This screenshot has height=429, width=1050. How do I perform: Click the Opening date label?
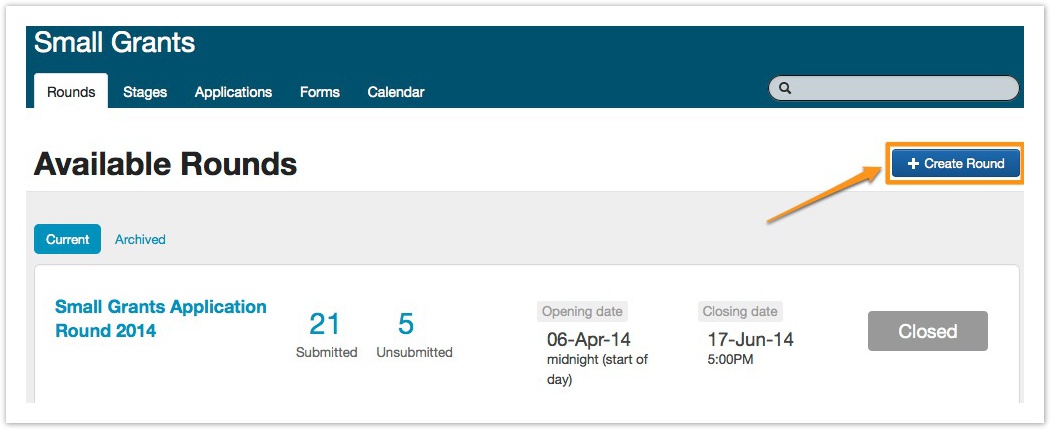pos(582,311)
